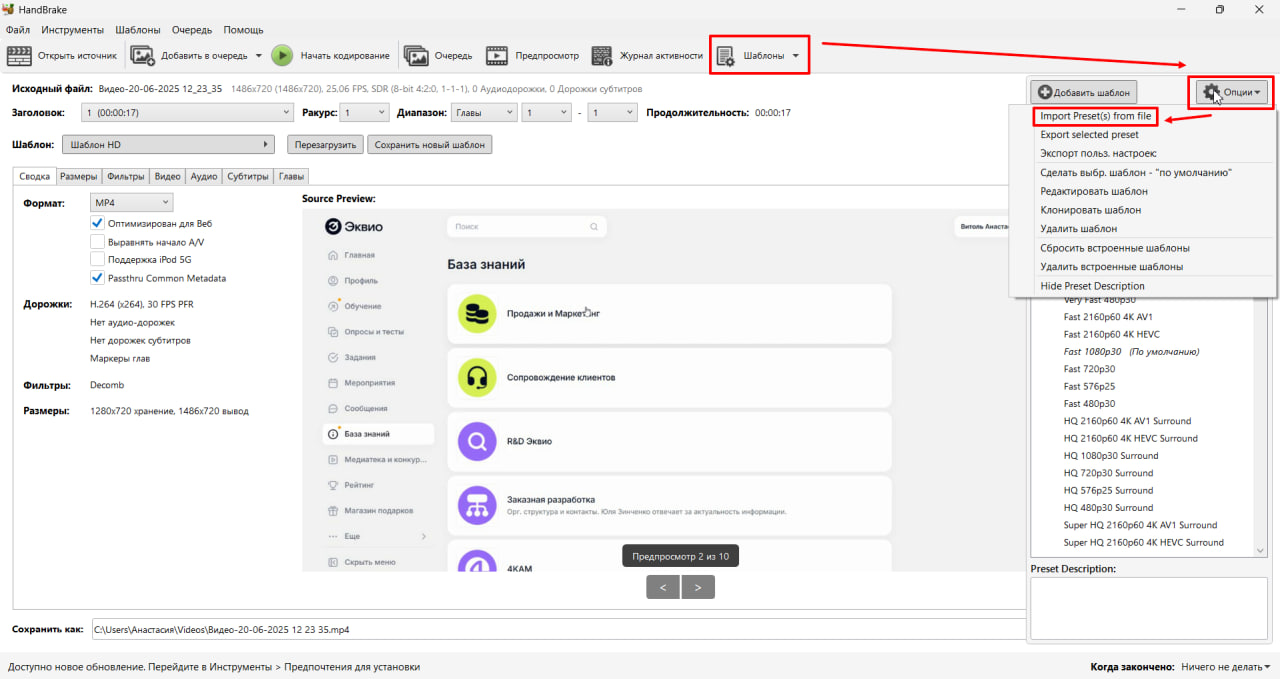Switch to the Фильтры tab

point(126,177)
